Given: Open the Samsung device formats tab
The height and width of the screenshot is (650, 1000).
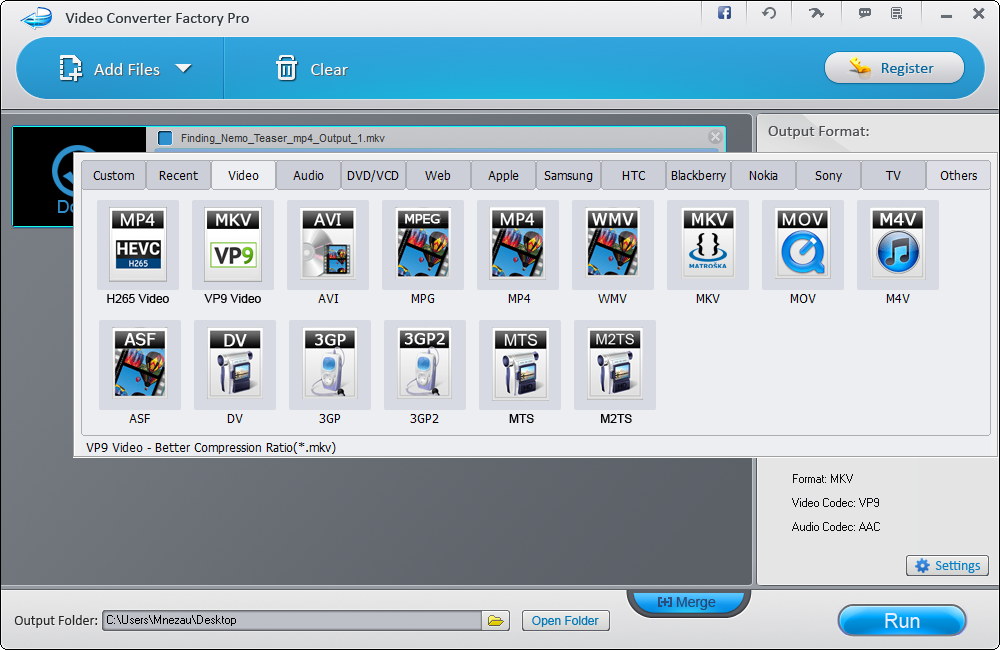Looking at the screenshot, I should (568, 175).
